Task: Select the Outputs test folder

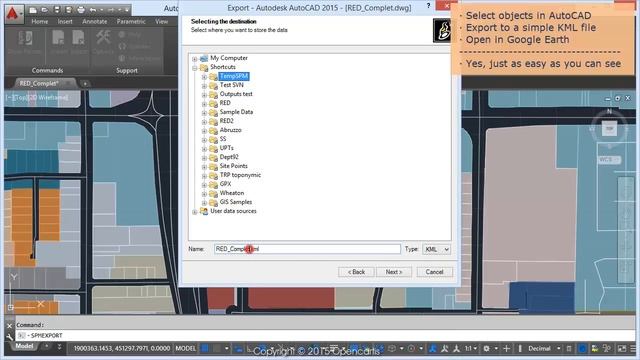Action: point(236,94)
